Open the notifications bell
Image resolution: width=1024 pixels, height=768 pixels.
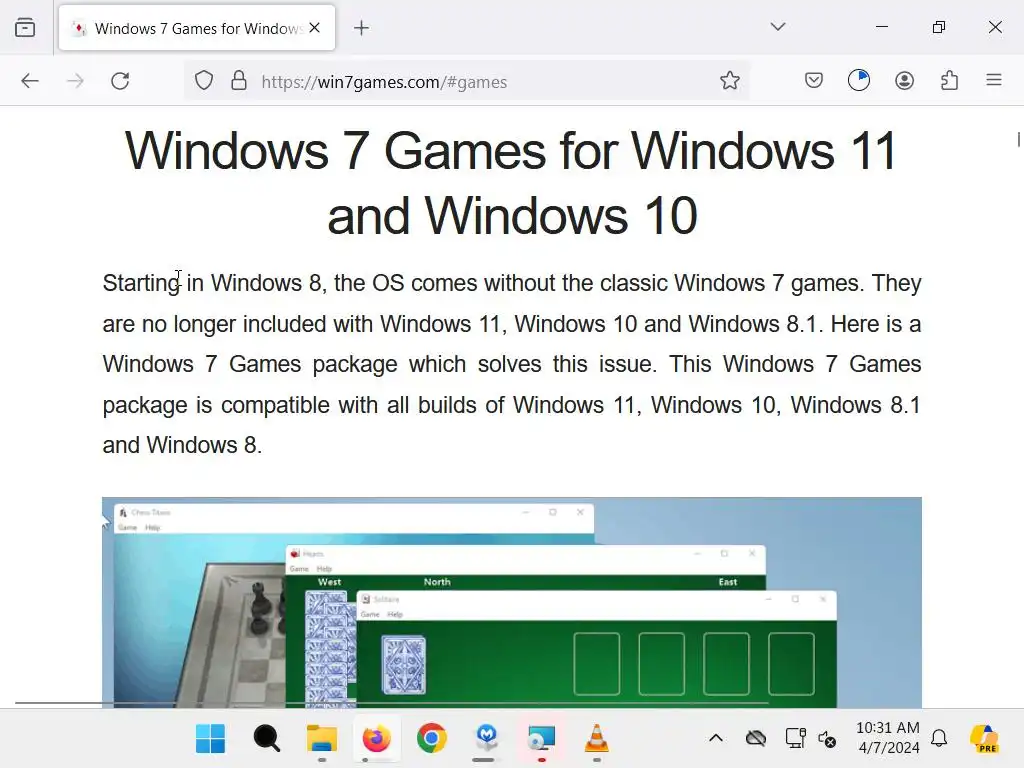pos(939,739)
